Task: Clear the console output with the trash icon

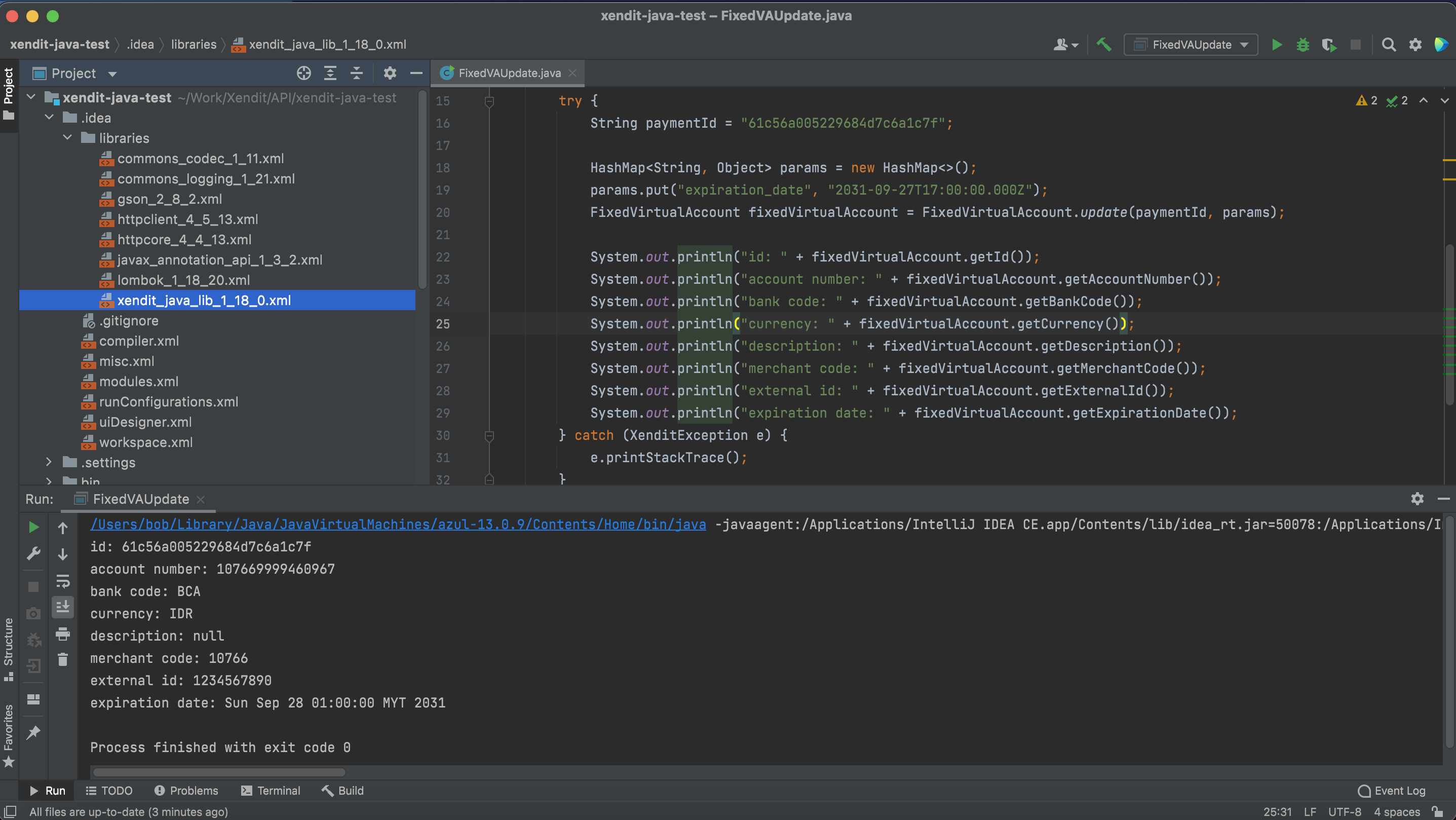Action: pyautogui.click(x=63, y=659)
